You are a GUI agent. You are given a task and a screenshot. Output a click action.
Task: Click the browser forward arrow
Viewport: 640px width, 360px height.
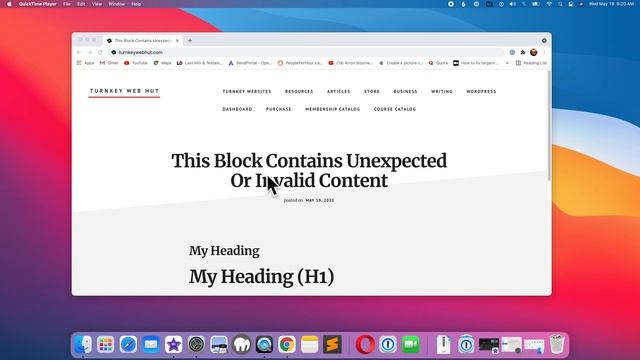[x=90, y=52]
